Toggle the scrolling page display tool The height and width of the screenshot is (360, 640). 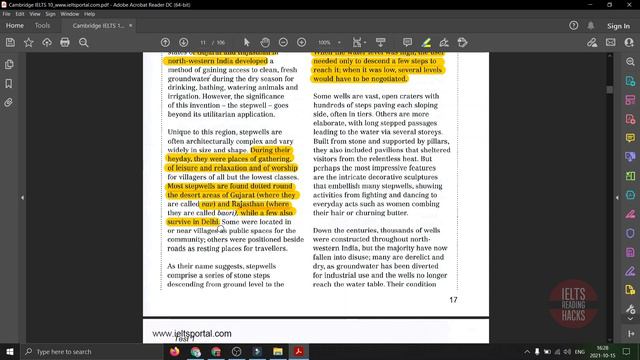coord(380,42)
